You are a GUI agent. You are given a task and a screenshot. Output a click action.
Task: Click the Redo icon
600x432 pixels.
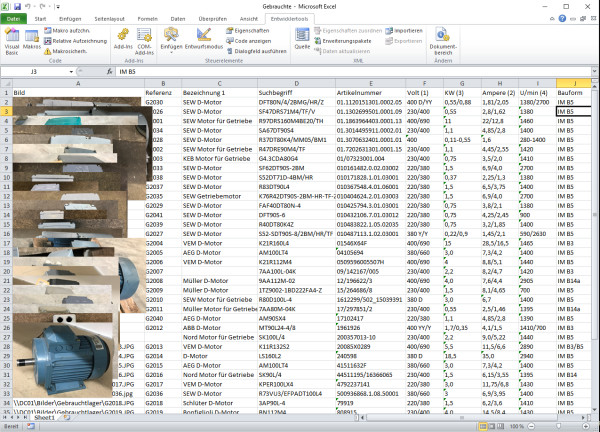click(x=42, y=7)
